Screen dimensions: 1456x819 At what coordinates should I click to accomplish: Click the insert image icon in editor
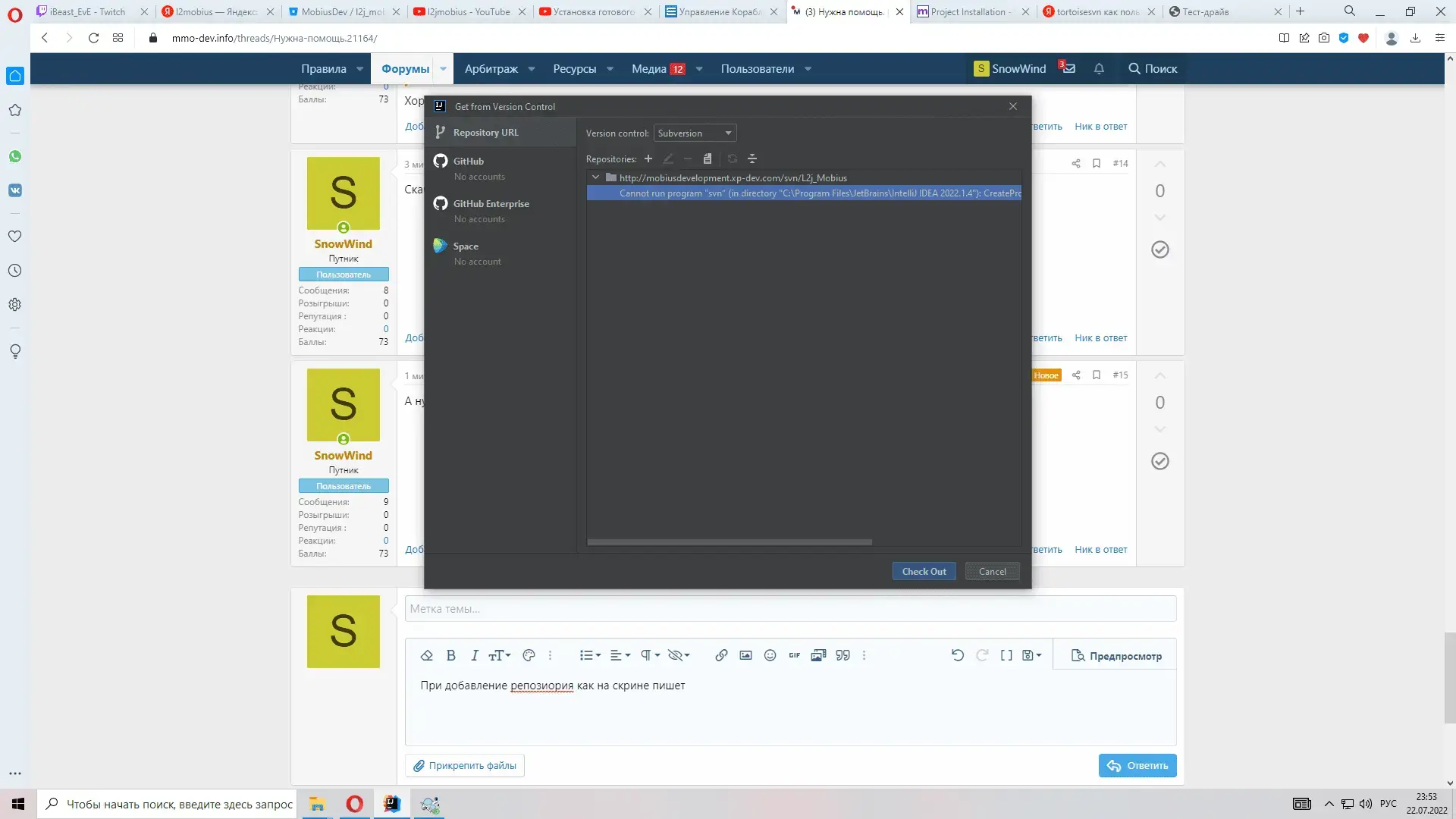[x=745, y=656]
